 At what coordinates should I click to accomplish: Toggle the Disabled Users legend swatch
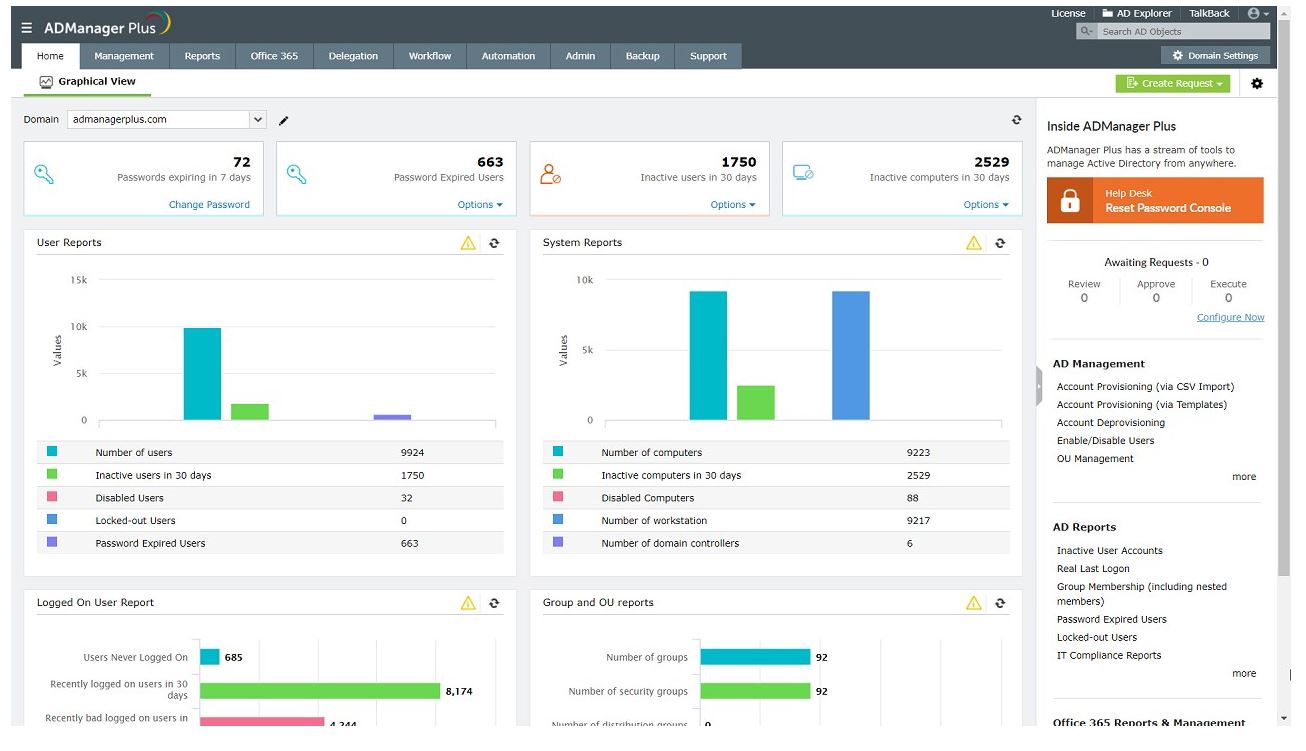52,497
